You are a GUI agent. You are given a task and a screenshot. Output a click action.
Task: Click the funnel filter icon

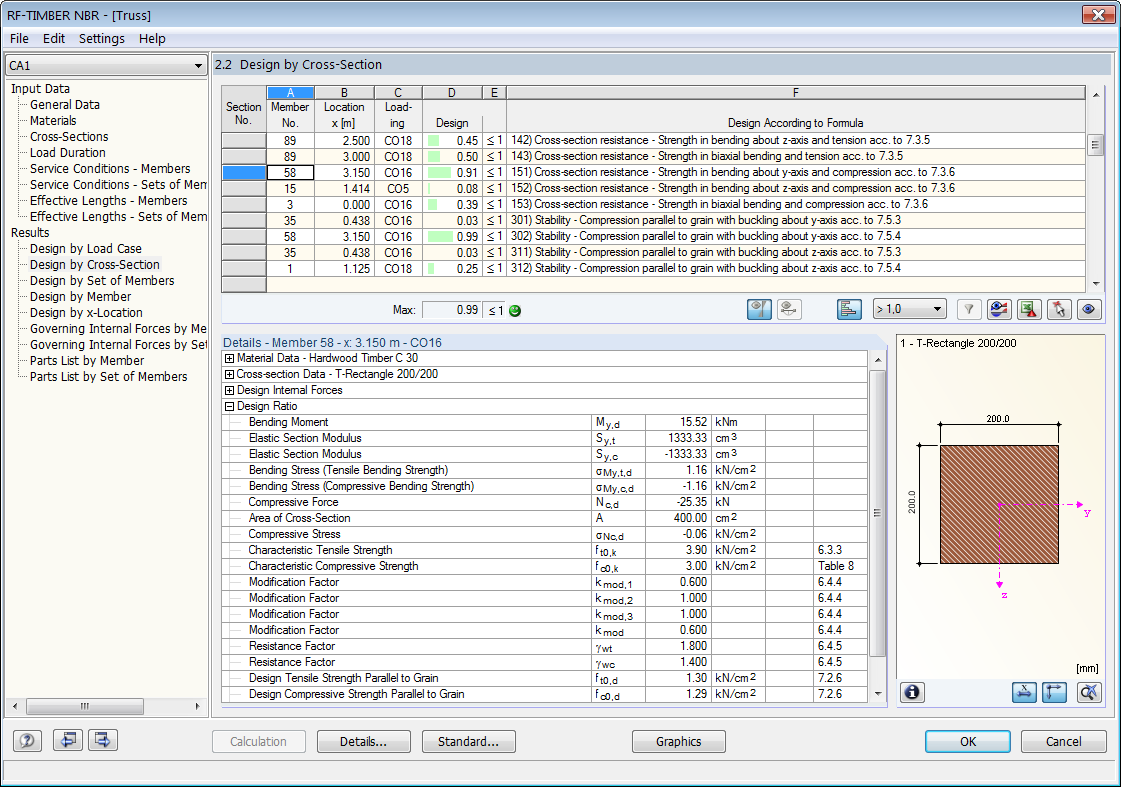969,310
